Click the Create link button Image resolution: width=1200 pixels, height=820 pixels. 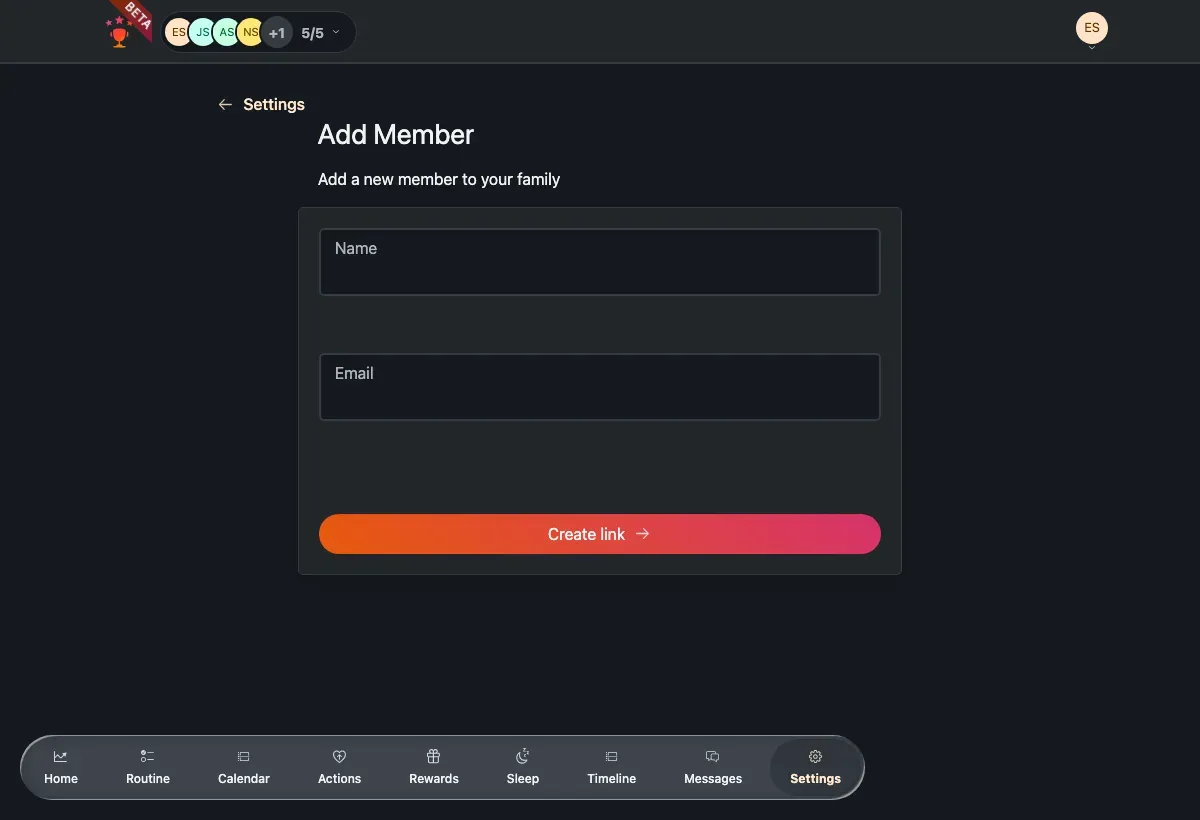tap(600, 534)
